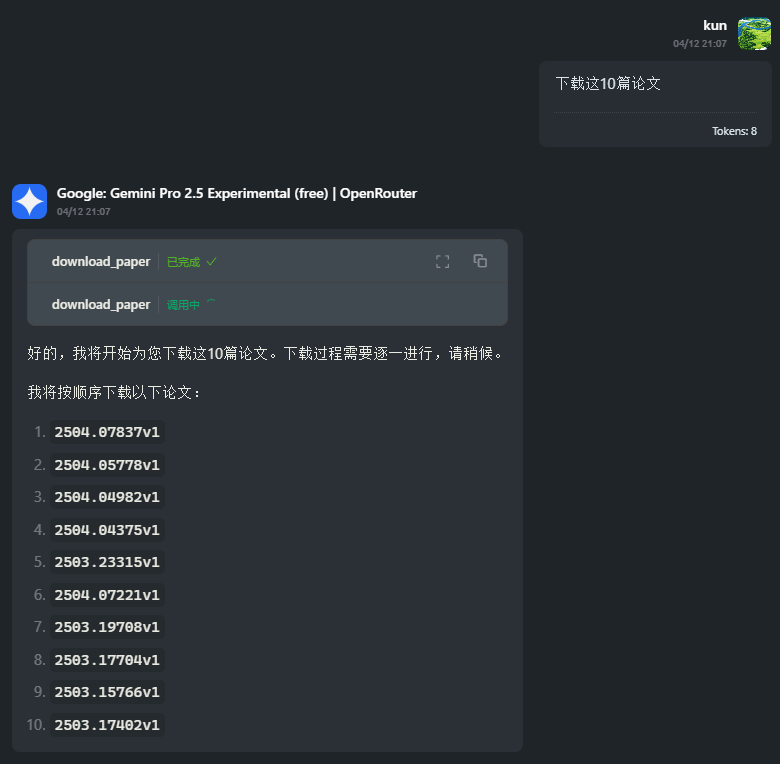
Task: Click the username kun
Action: pyautogui.click(x=715, y=25)
